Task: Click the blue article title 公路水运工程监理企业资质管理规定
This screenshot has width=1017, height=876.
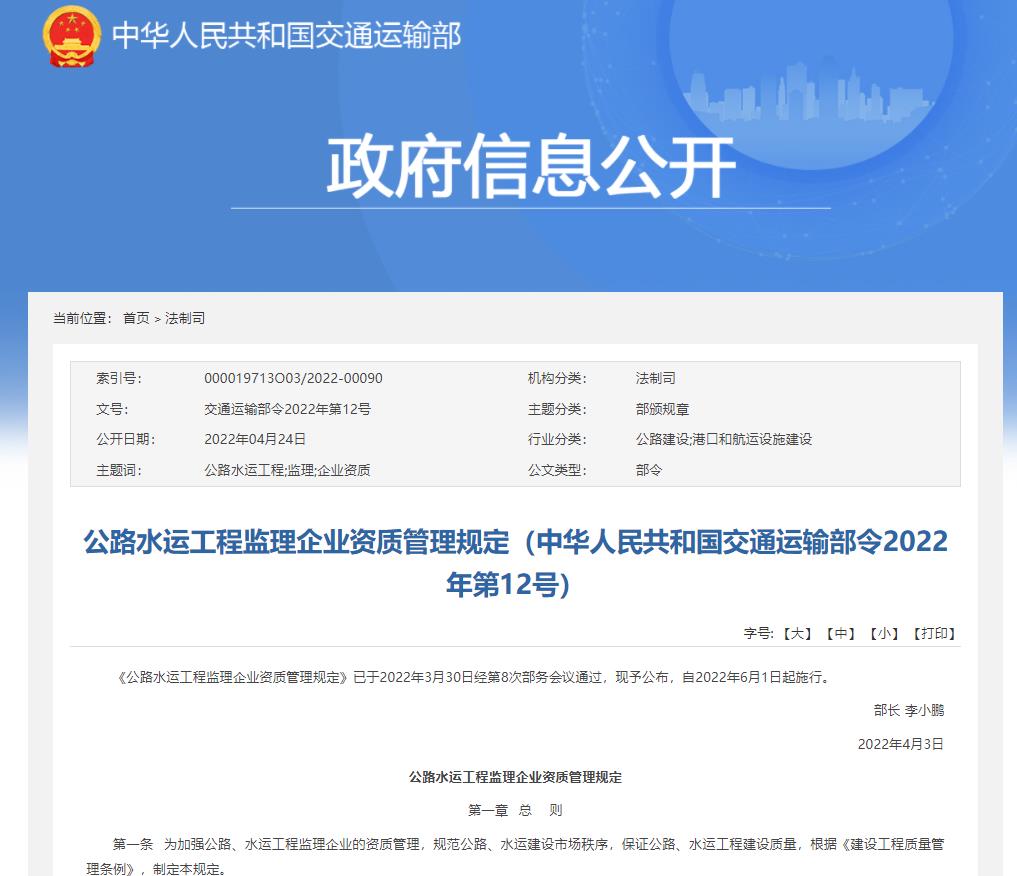Action: pyautogui.click(x=515, y=562)
